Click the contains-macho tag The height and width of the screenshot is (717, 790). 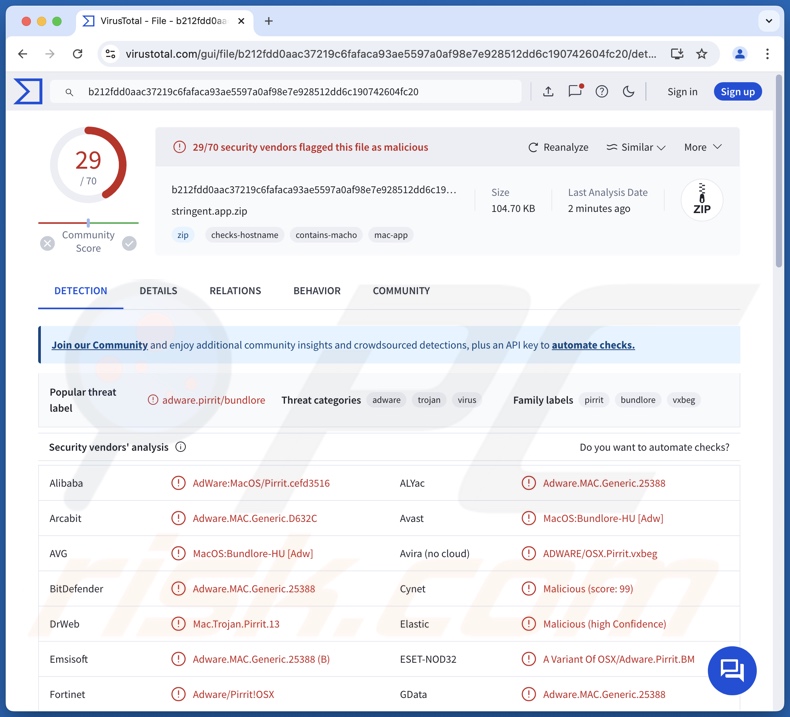pos(326,235)
